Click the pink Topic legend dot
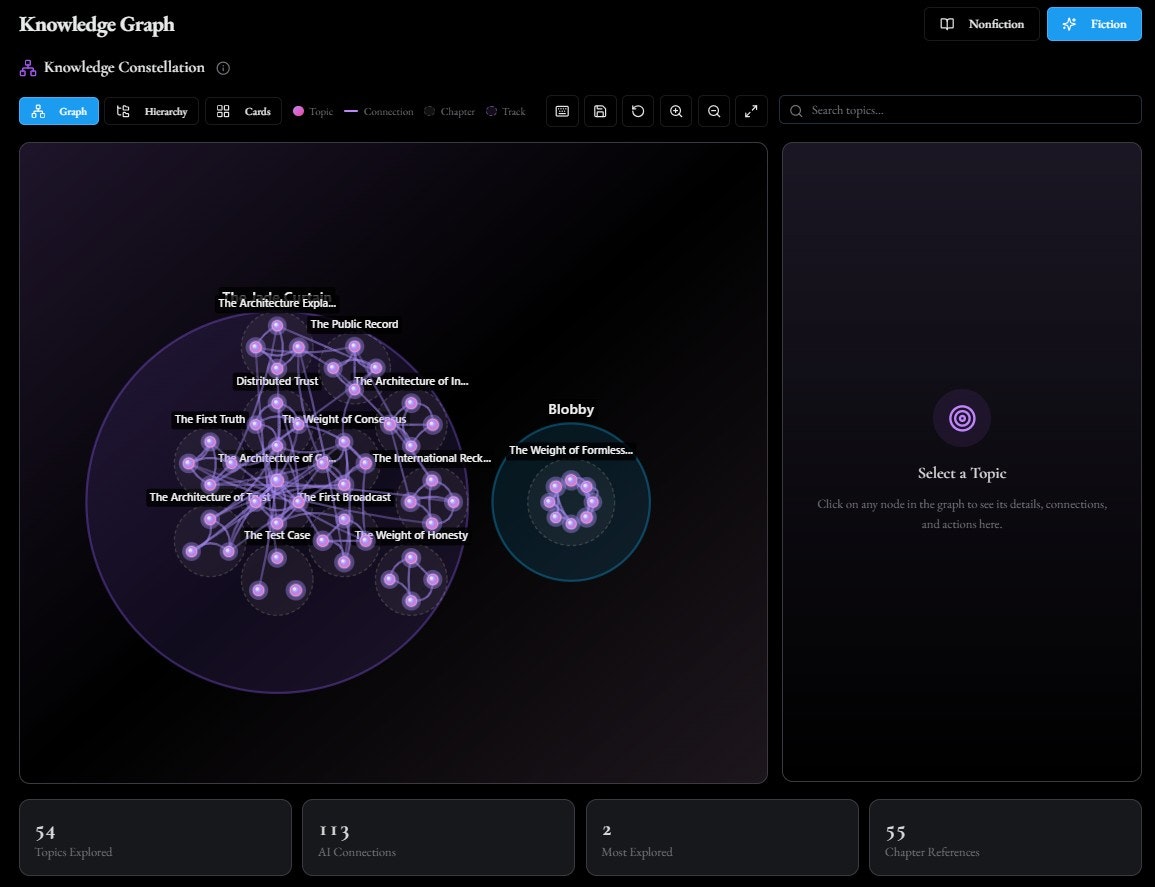This screenshot has height=887, width=1155. pos(298,111)
